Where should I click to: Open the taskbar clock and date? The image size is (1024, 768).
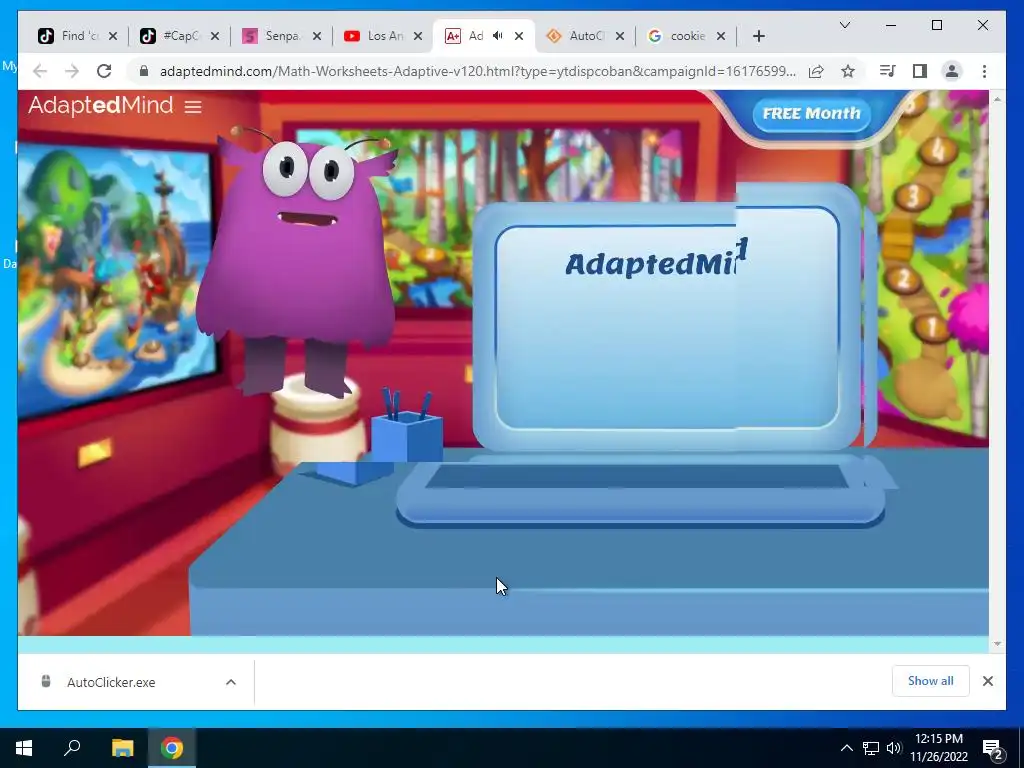pos(939,748)
